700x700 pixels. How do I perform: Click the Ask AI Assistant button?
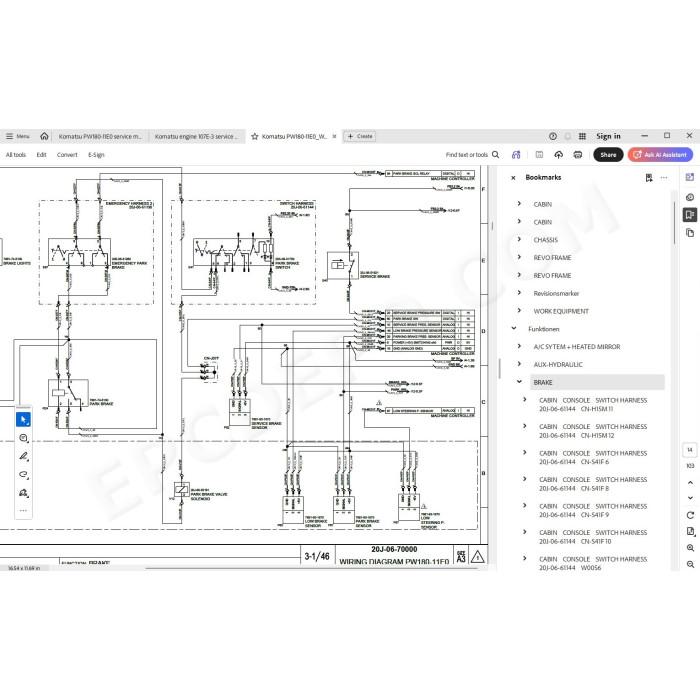[660, 154]
